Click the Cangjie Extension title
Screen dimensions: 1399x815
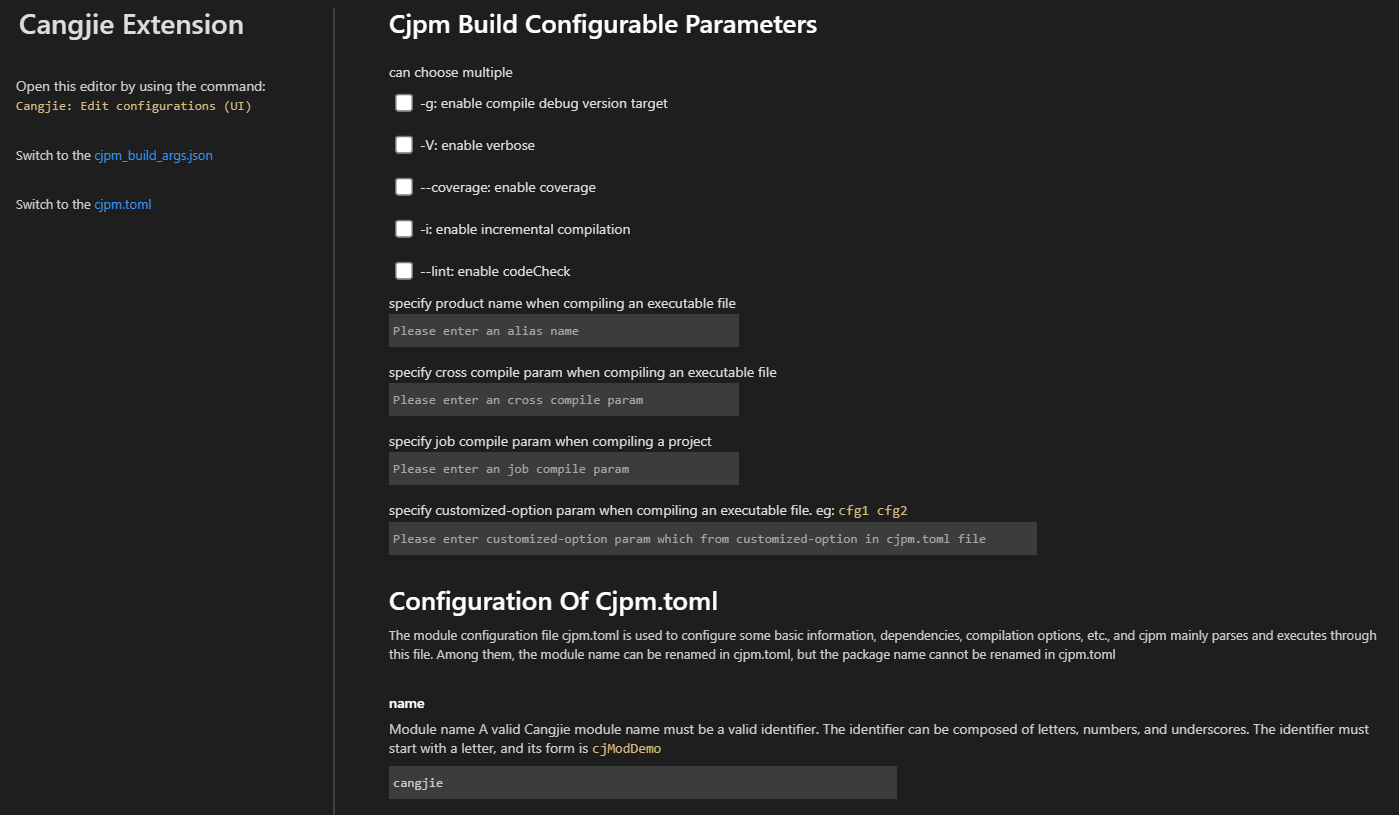tap(130, 24)
